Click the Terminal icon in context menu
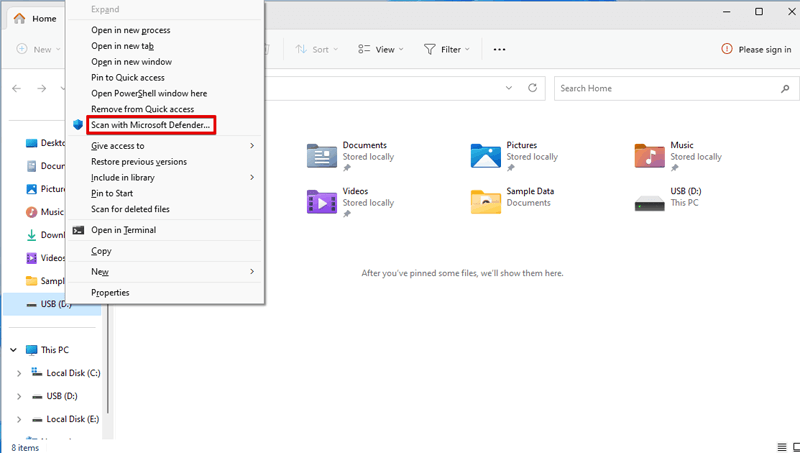 coord(78,230)
